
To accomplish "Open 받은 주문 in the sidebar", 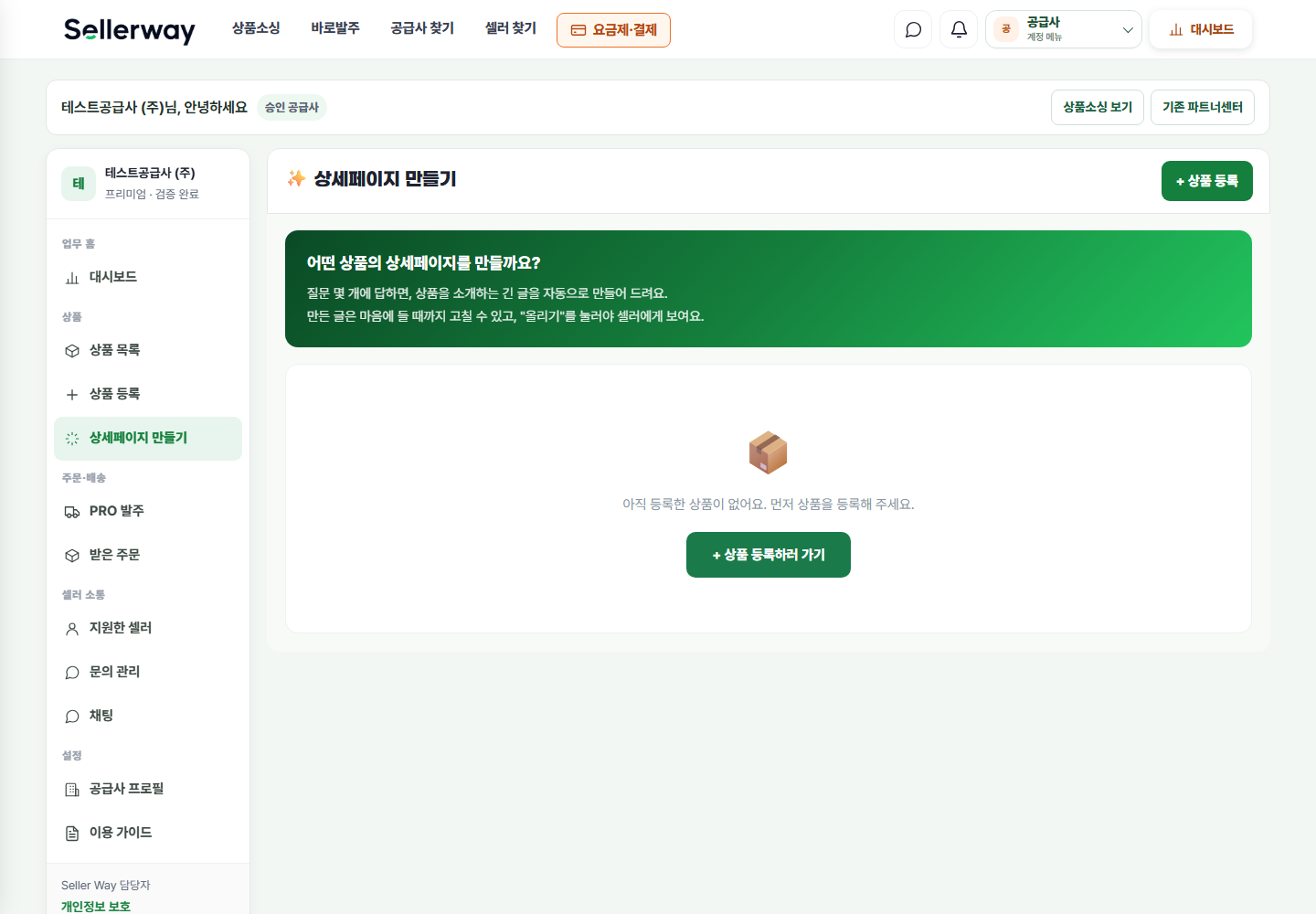I will 148,555.
